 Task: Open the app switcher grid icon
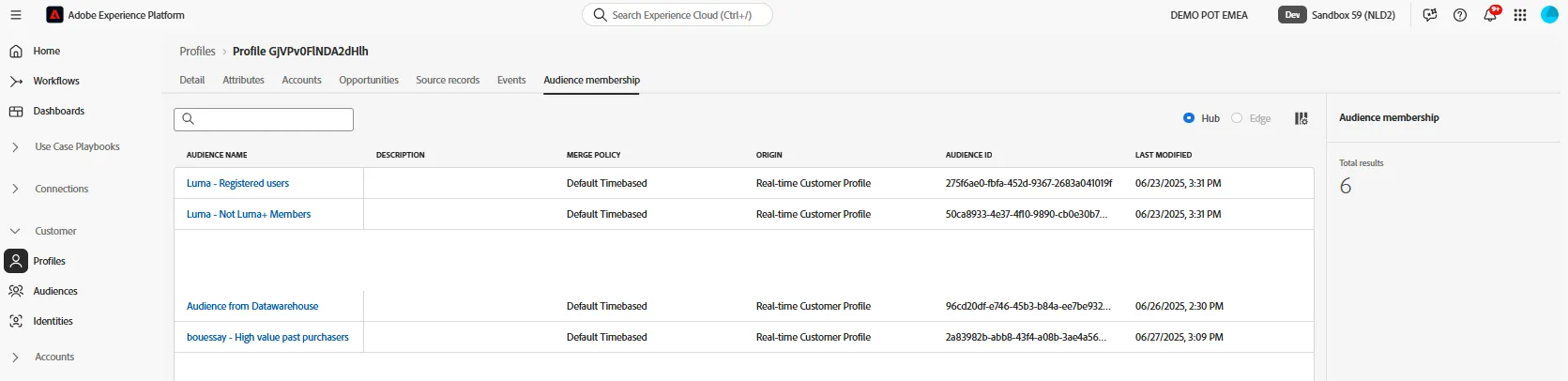coord(1520,15)
